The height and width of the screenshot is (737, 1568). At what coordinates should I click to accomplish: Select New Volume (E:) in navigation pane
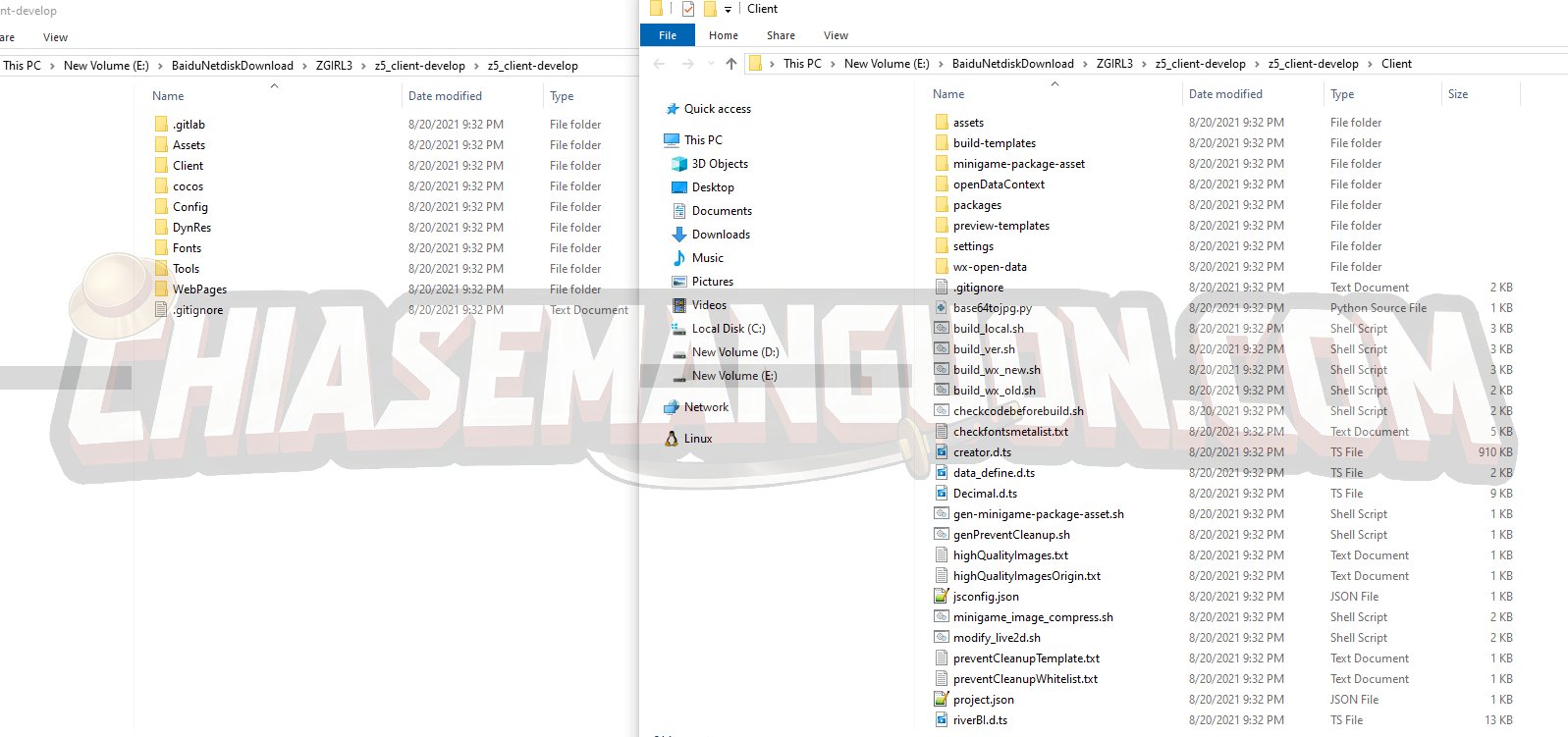733,376
